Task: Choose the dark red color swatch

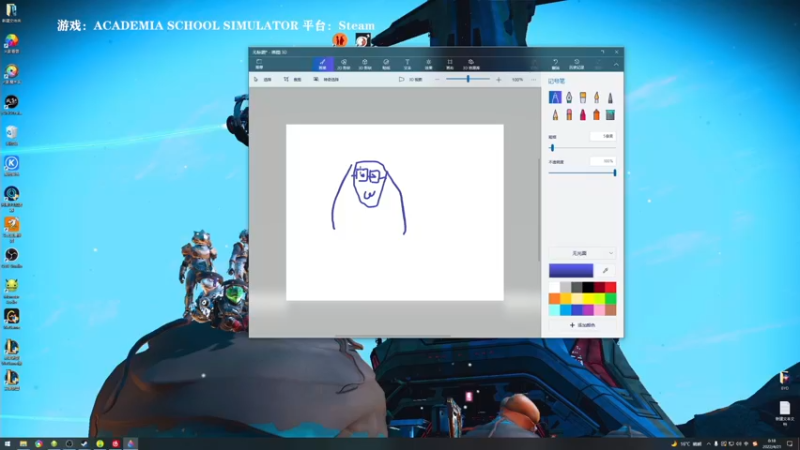Action: [x=599, y=287]
